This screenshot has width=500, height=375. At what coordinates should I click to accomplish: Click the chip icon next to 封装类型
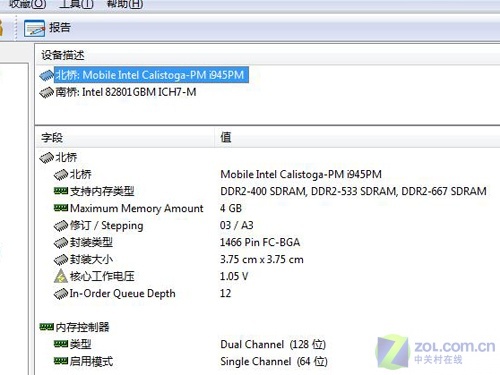(x=61, y=243)
